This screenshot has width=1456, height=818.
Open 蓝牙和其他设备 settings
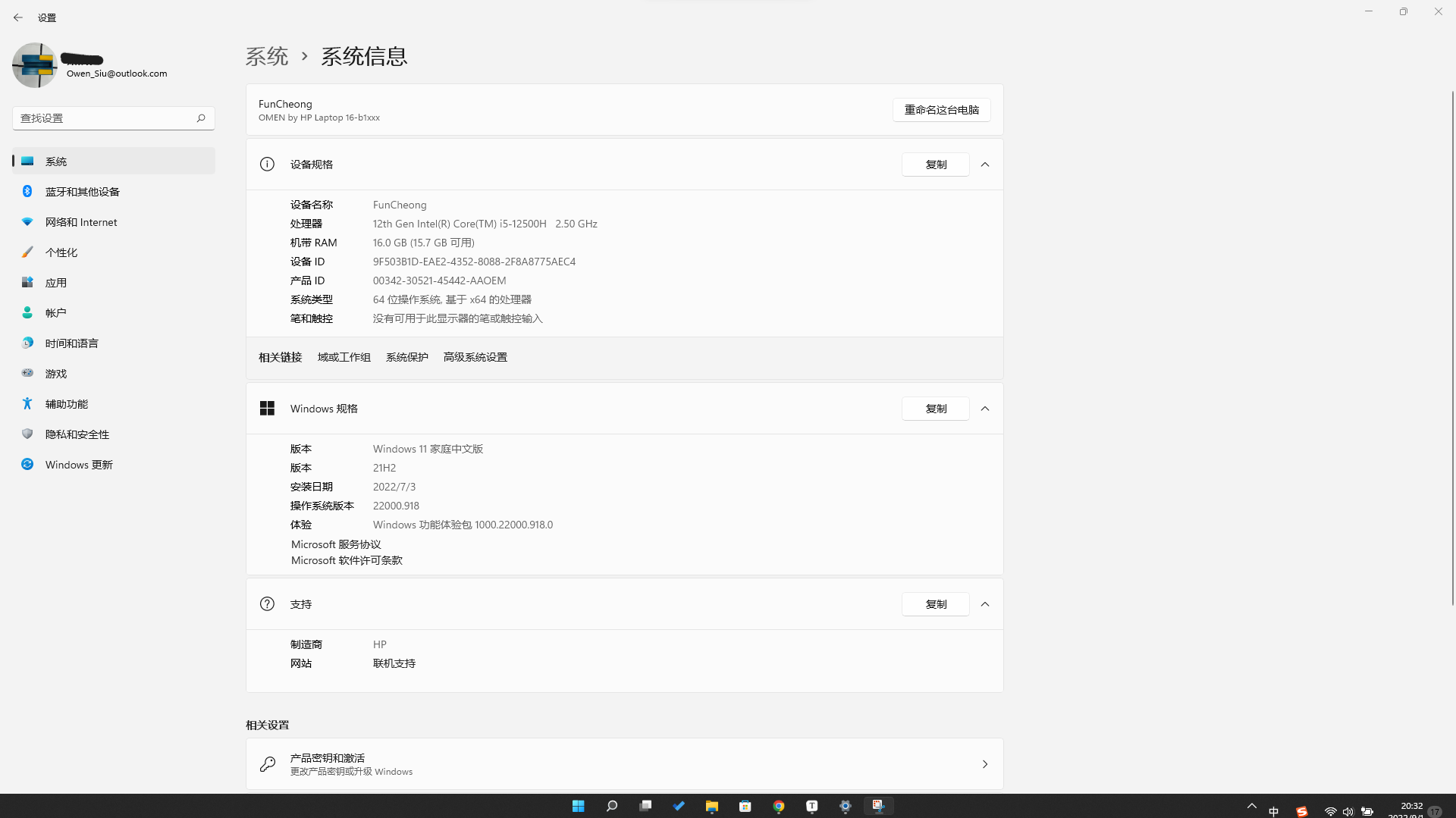[114, 192]
